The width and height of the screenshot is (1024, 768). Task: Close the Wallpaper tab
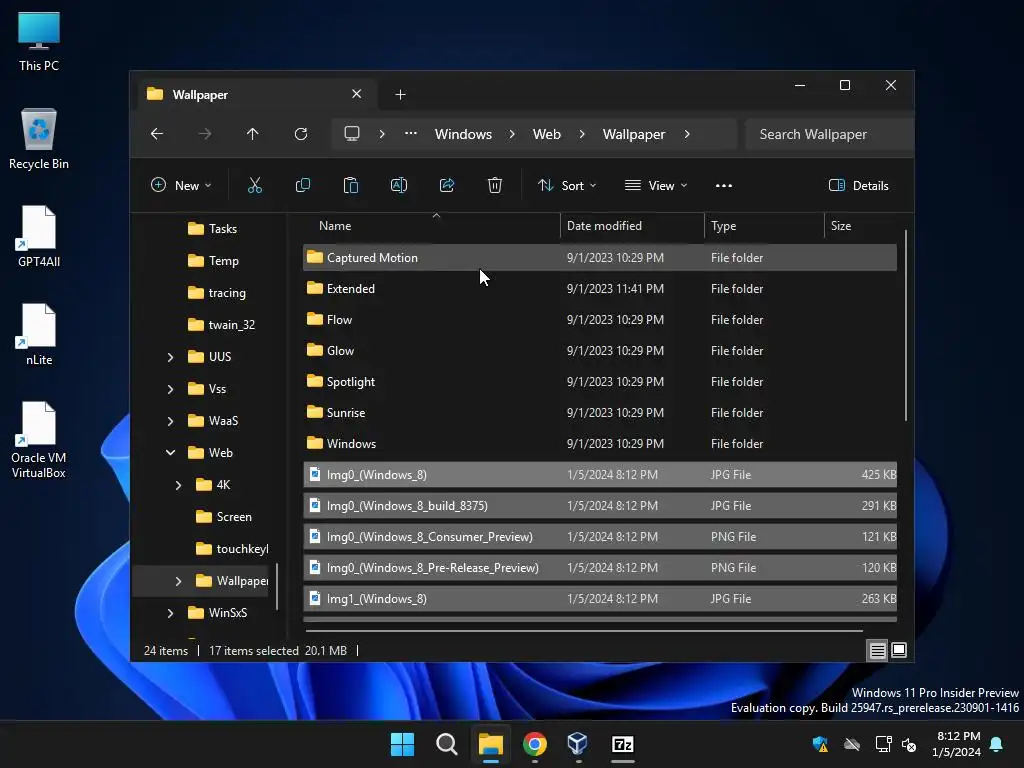point(357,94)
